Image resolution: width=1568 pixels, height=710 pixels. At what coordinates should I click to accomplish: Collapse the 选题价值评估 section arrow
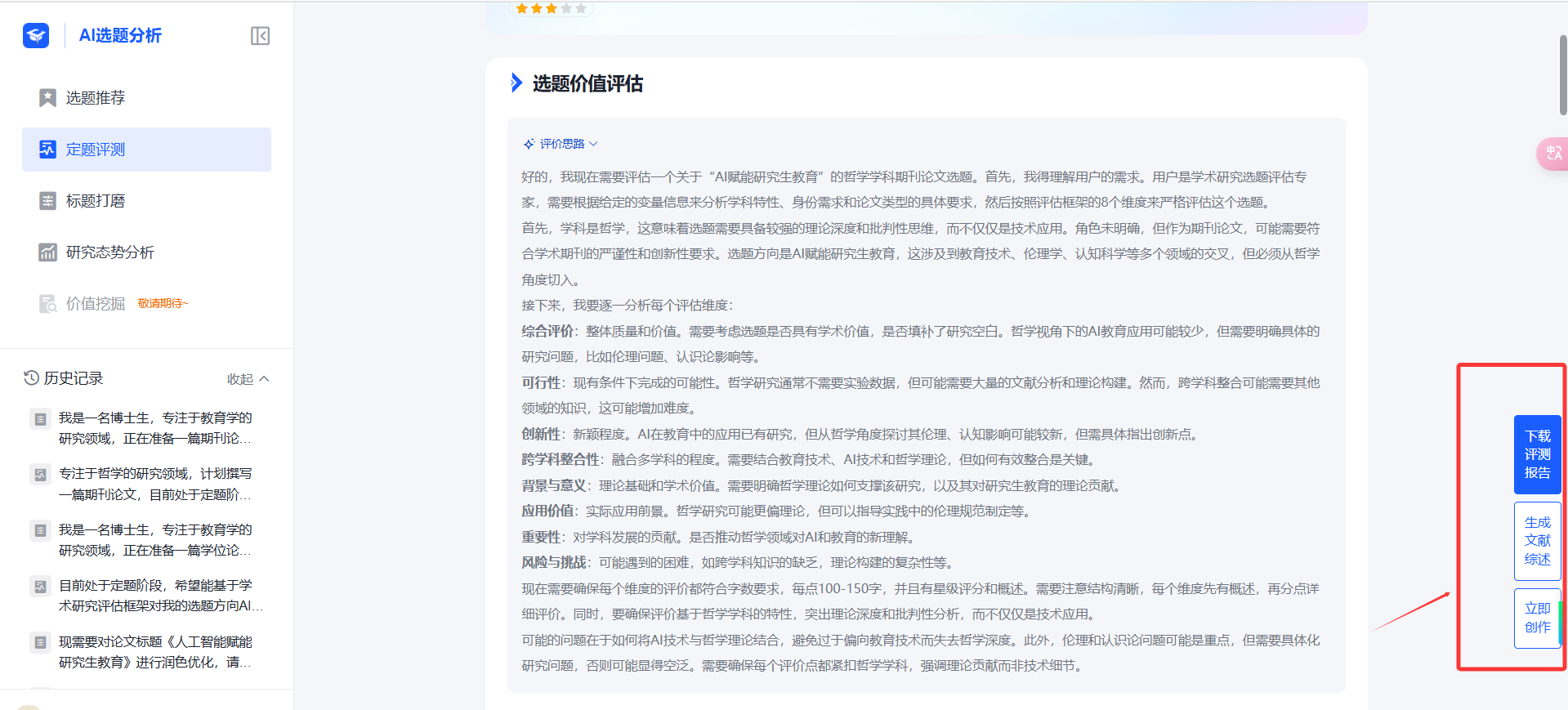(516, 83)
